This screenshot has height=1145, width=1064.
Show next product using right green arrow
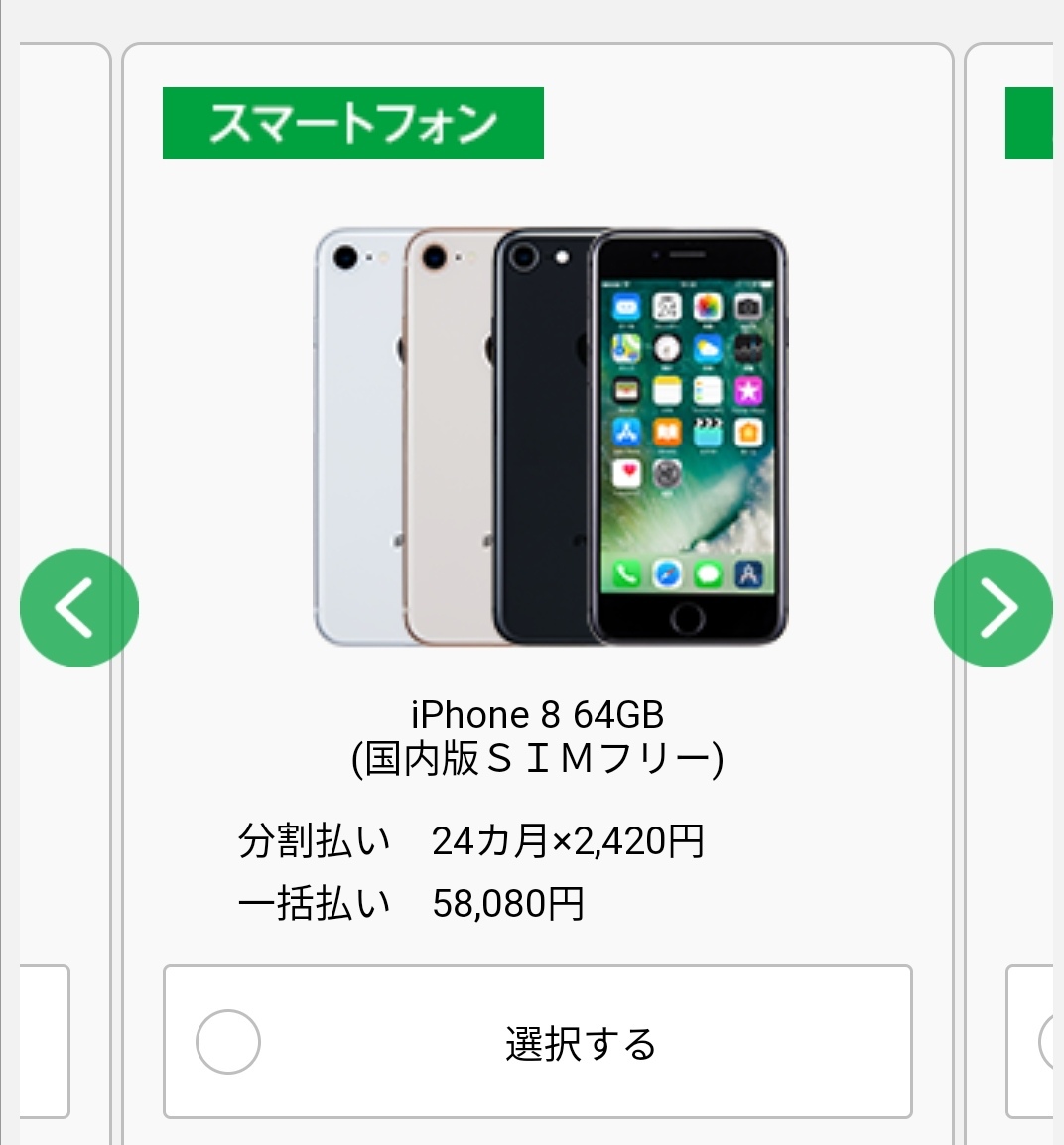point(994,607)
